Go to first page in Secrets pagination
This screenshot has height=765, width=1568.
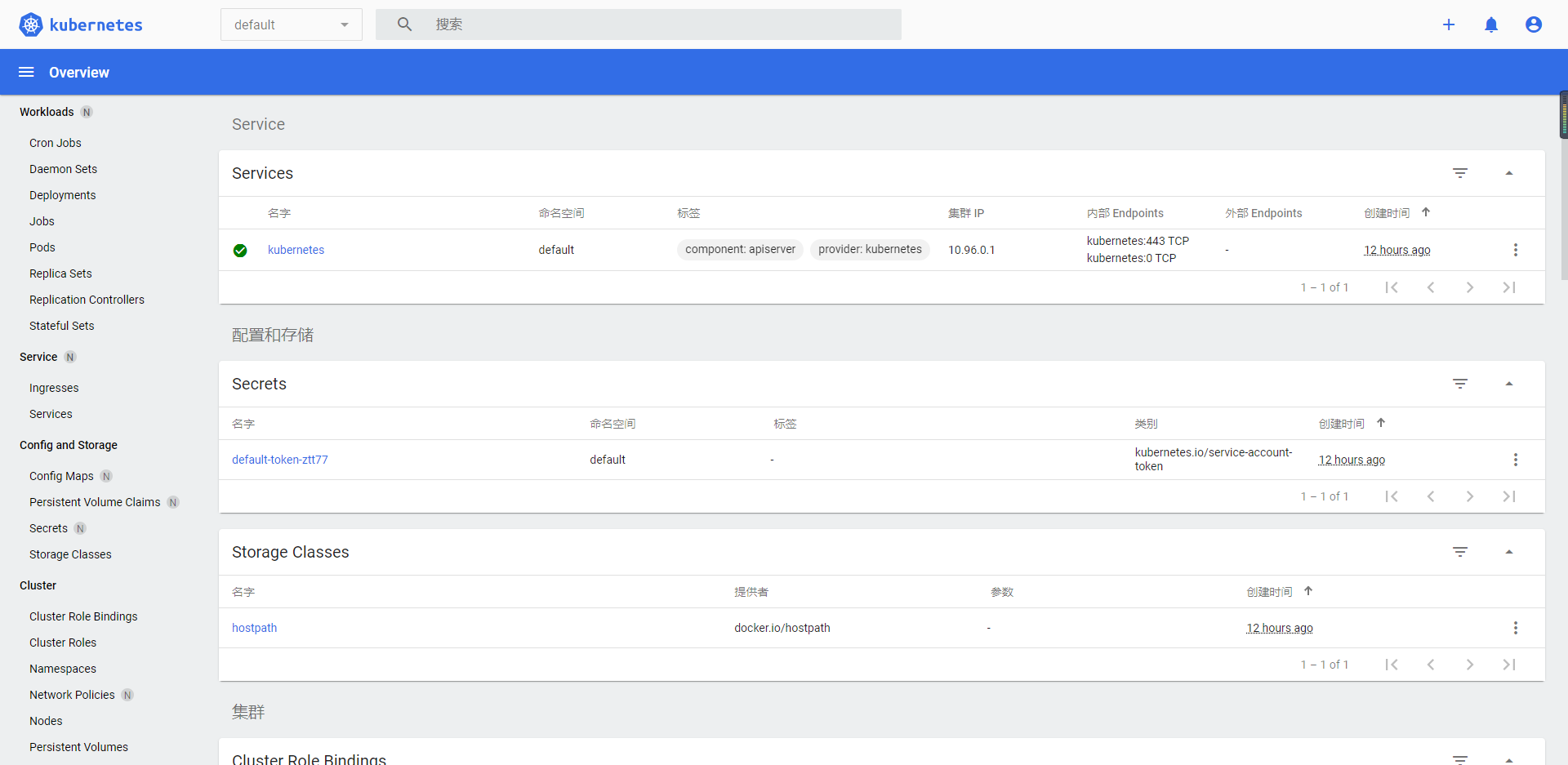coord(1392,496)
